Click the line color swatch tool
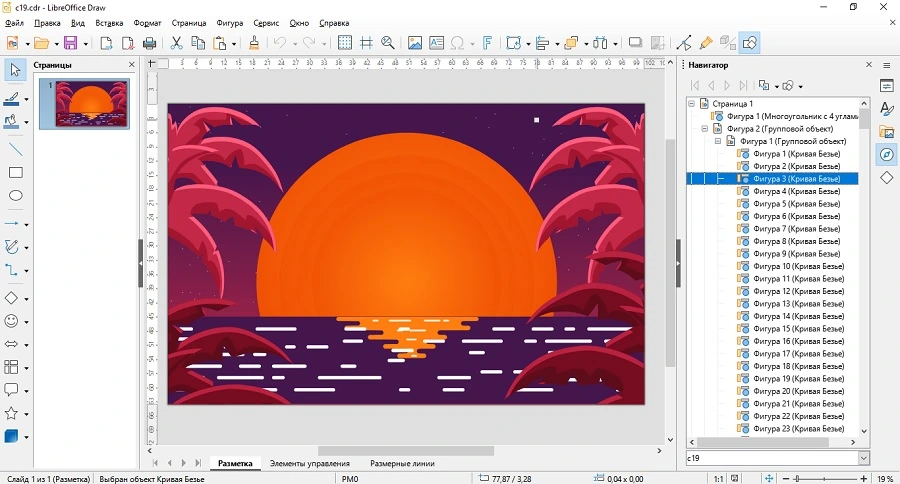 coord(11,99)
